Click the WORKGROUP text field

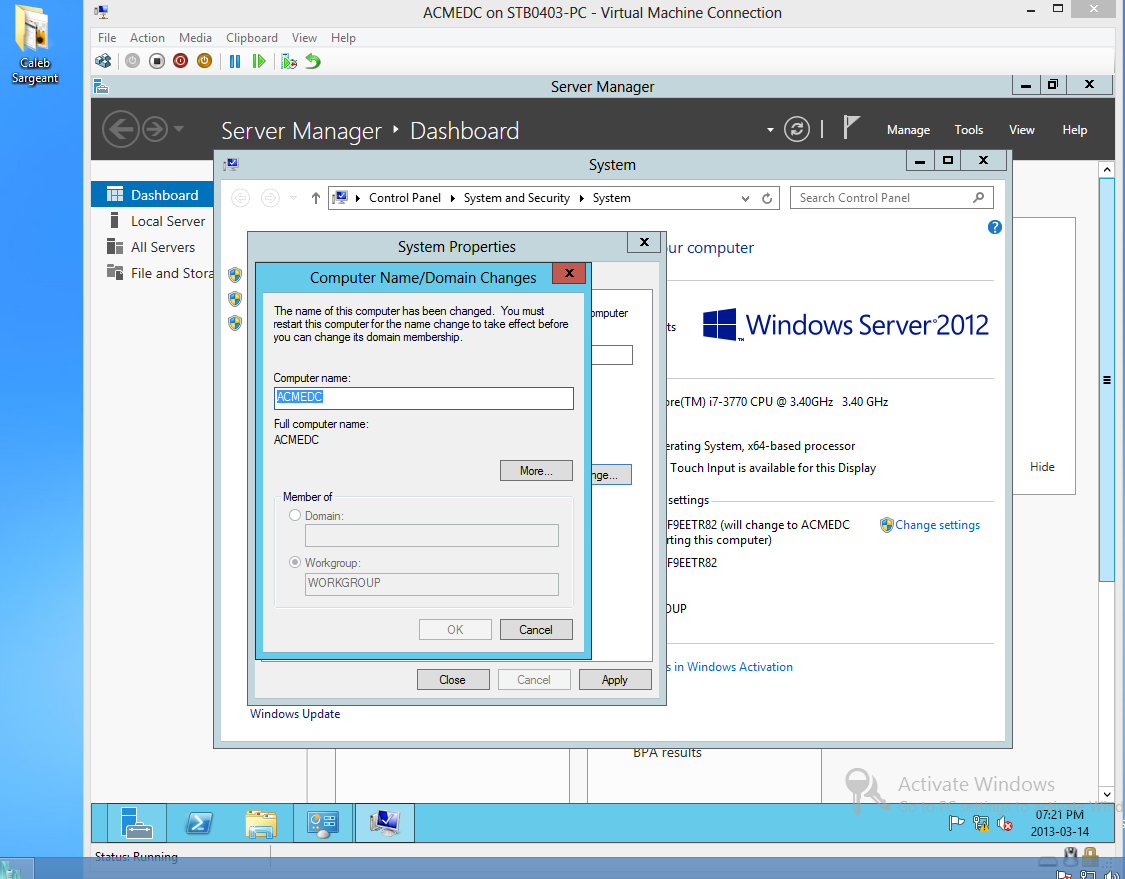(432, 583)
